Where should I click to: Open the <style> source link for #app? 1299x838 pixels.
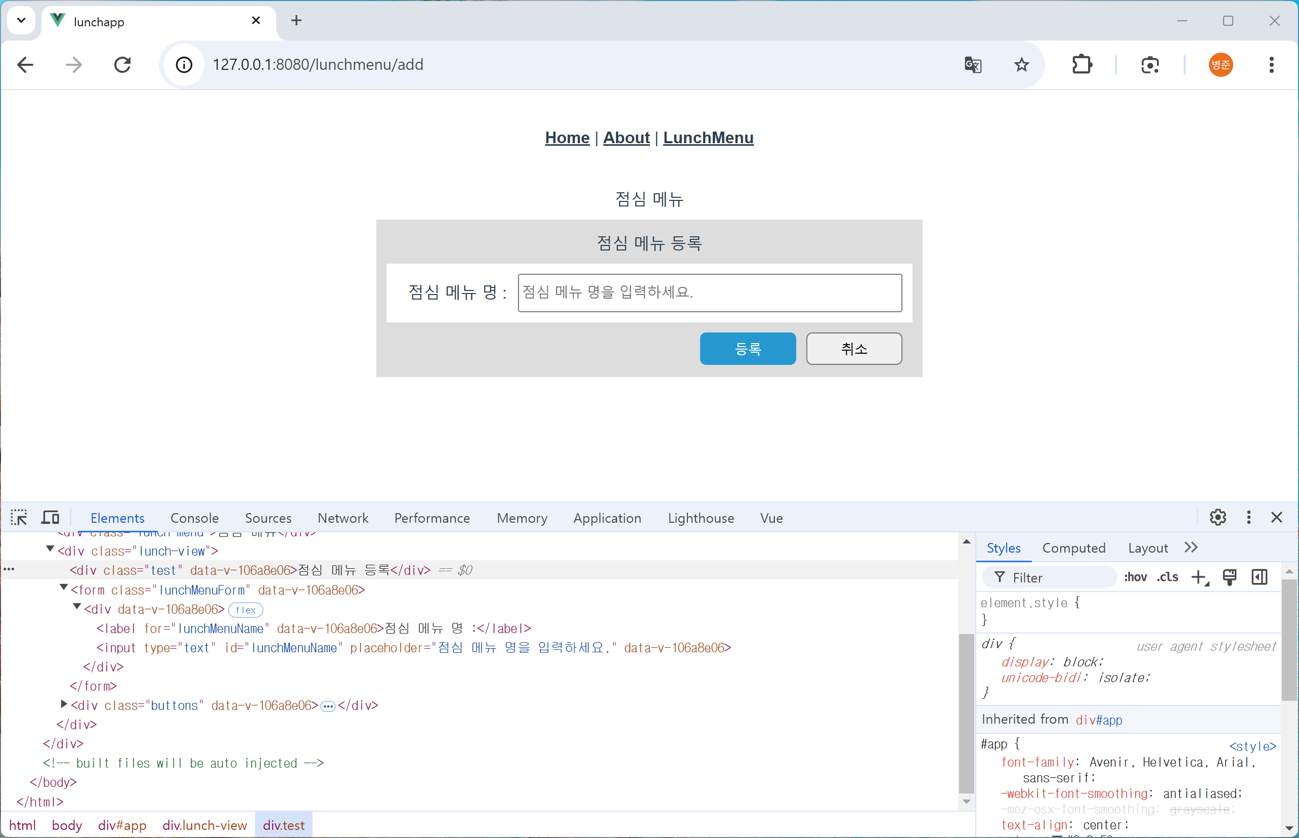pyautogui.click(x=1252, y=746)
